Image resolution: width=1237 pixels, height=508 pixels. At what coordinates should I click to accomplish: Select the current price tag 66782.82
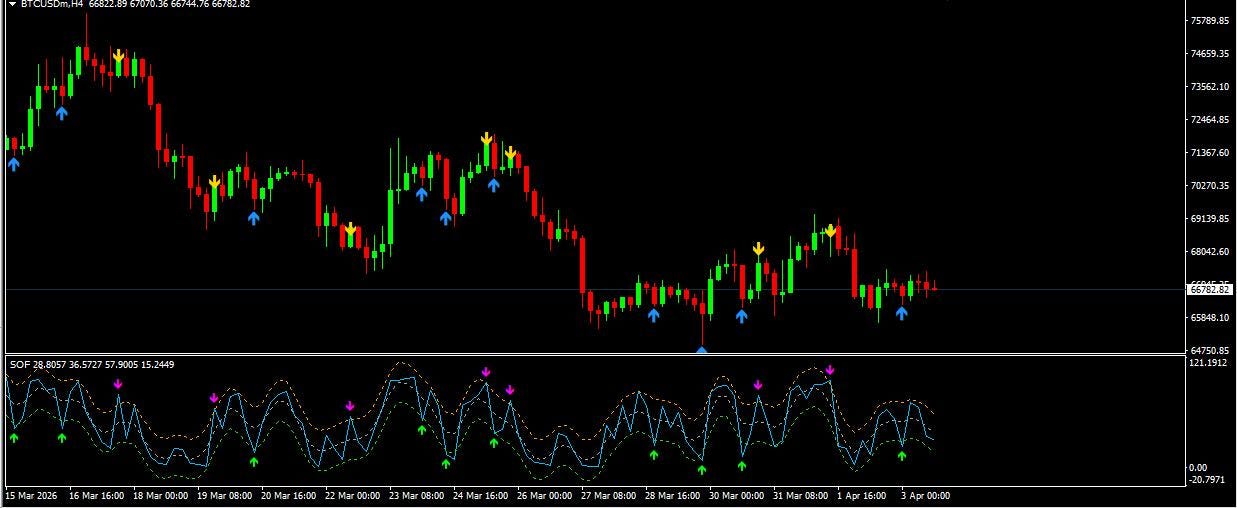pos(1209,290)
